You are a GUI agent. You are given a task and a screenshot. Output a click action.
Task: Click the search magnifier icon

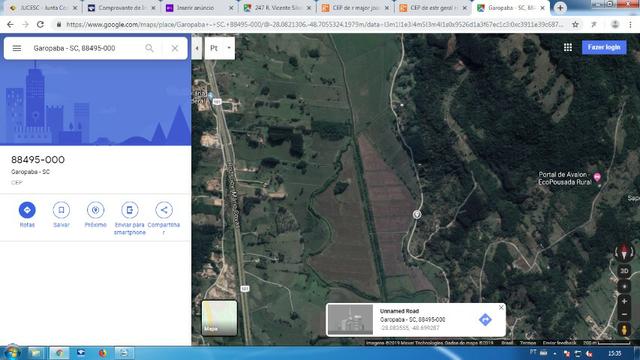pyautogui.click(x=149, y=48)
